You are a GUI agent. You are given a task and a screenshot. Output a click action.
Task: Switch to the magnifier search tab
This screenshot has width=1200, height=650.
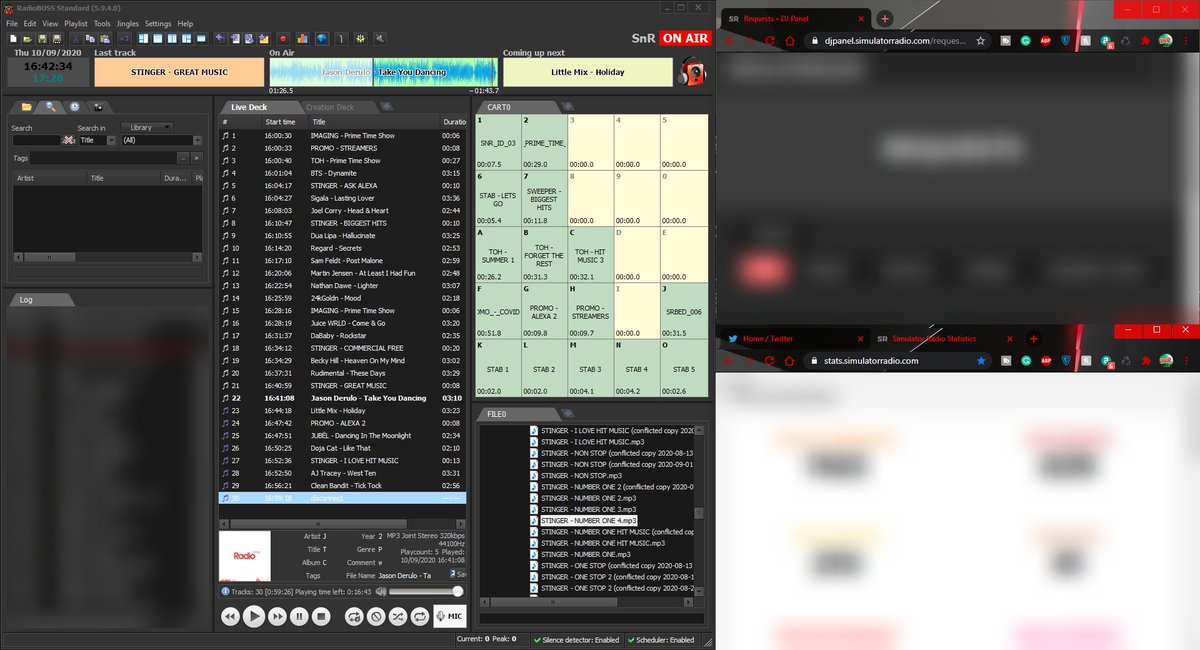50,106
